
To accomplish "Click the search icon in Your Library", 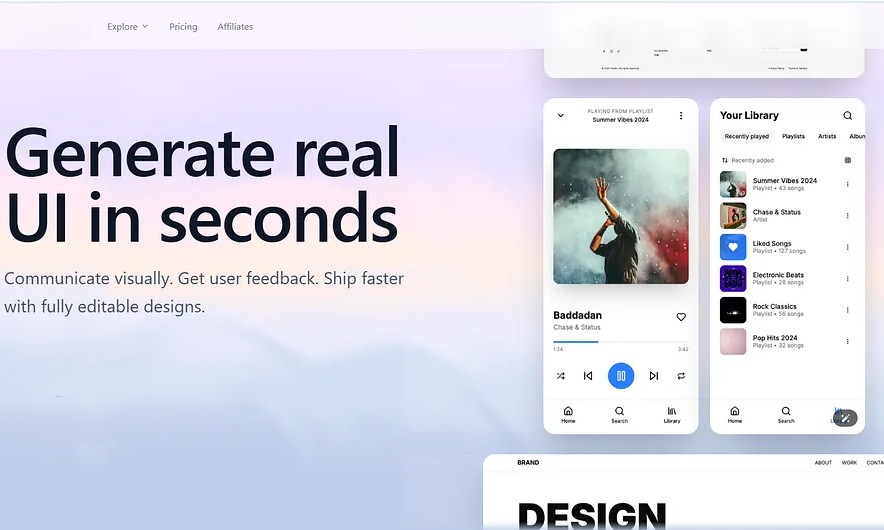I will click(847, 116).
